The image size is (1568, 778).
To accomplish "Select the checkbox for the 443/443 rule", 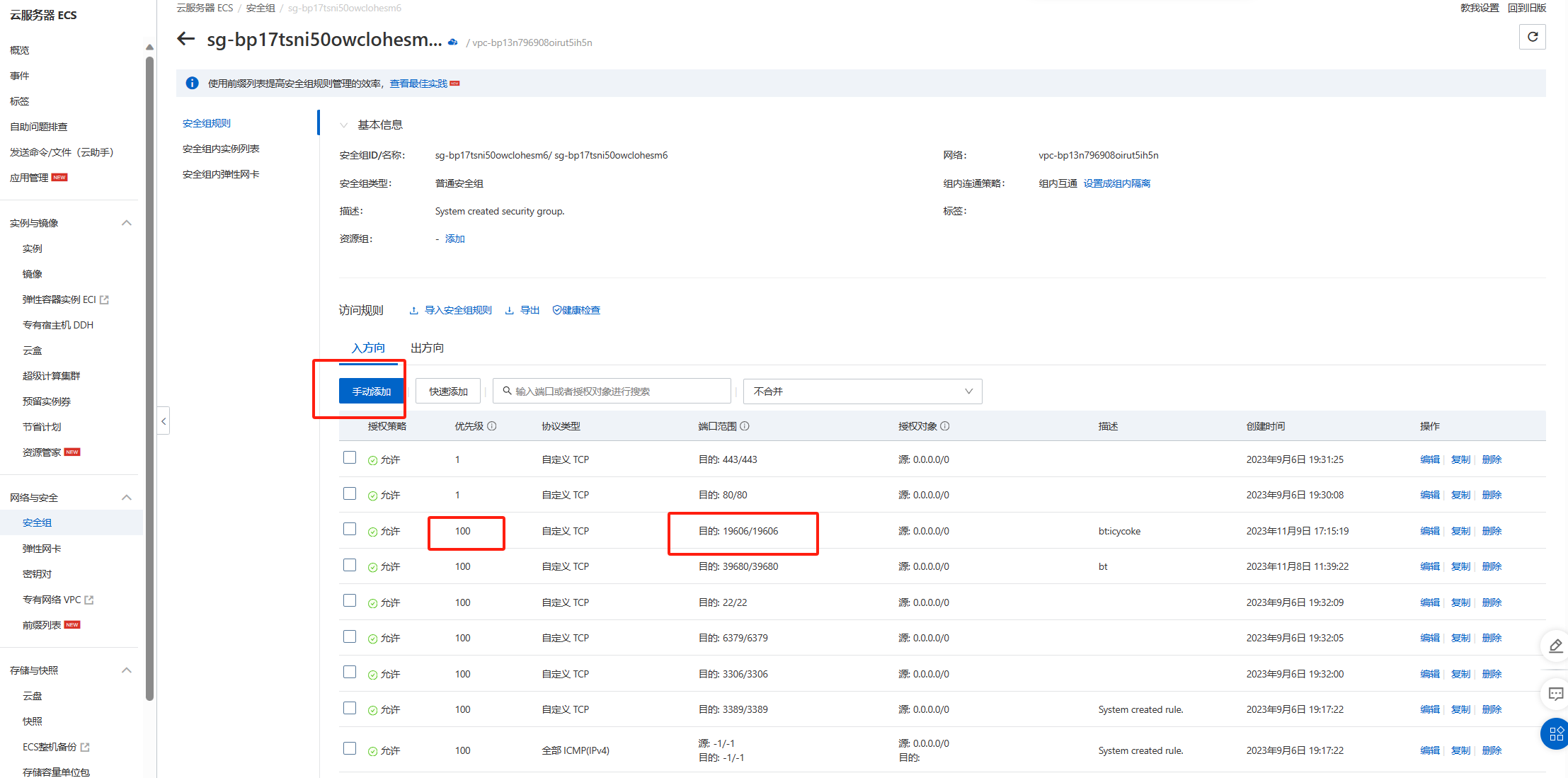I will 350,457.
